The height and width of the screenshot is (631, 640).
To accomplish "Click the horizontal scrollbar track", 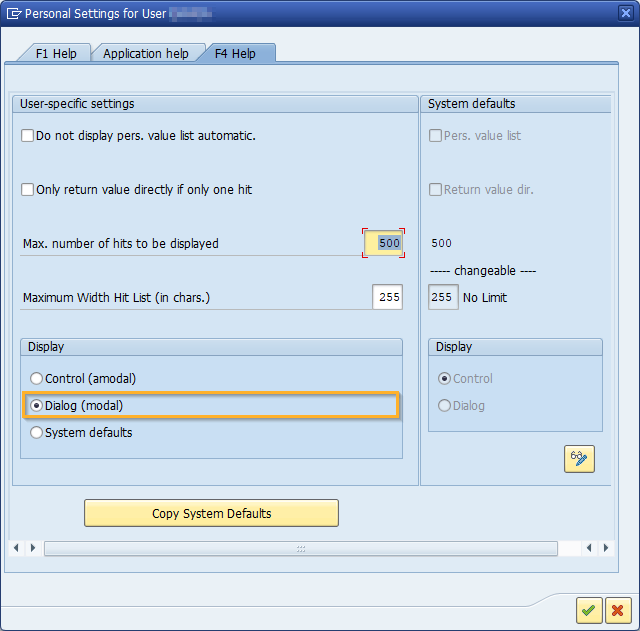I will pos(301,548).
